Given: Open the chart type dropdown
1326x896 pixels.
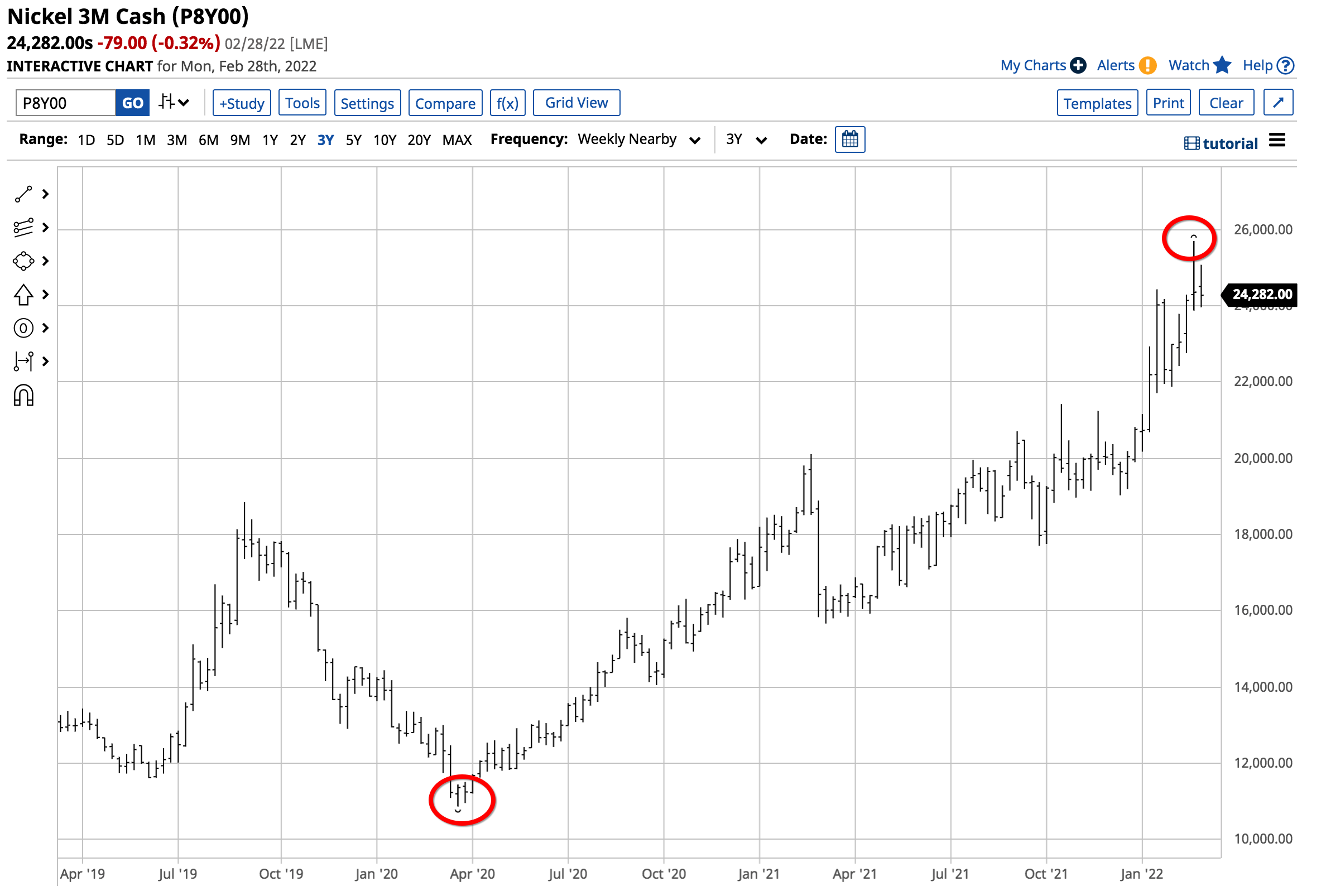Looking at the screenshot, I should pos(175,103).
